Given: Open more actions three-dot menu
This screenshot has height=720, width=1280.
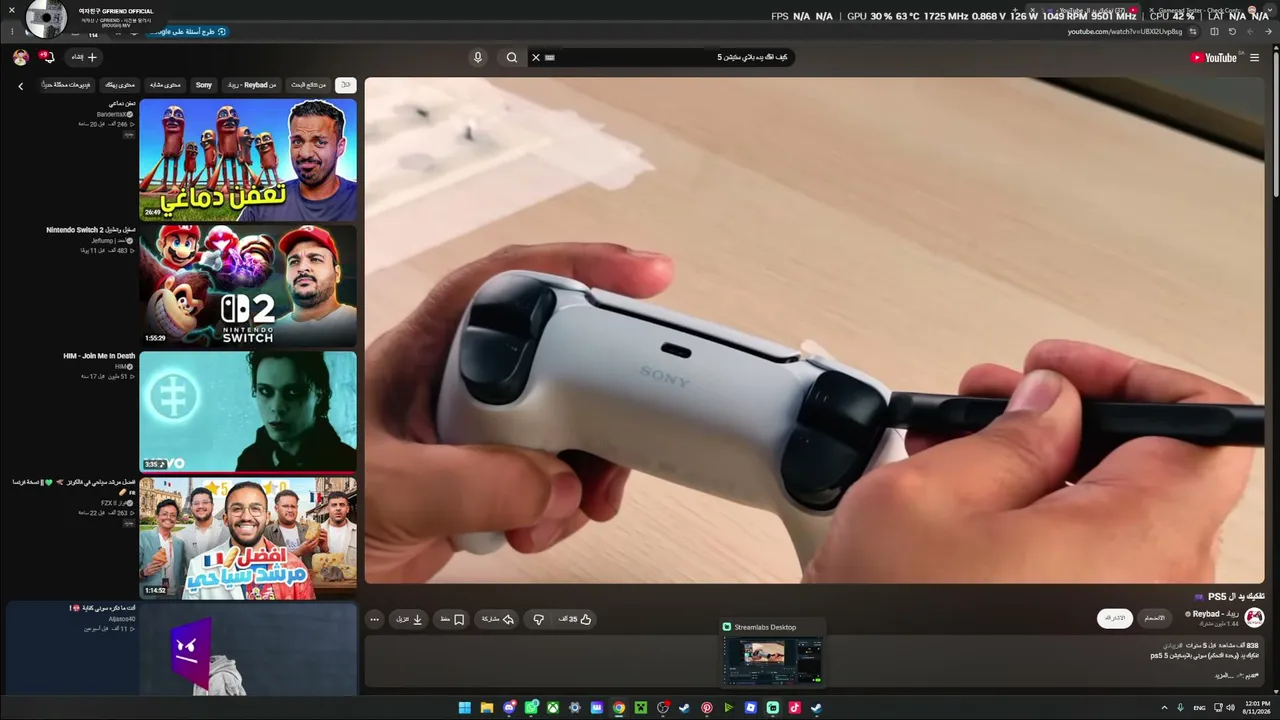Looking at the screenshot, I should [x=375, y=619].
